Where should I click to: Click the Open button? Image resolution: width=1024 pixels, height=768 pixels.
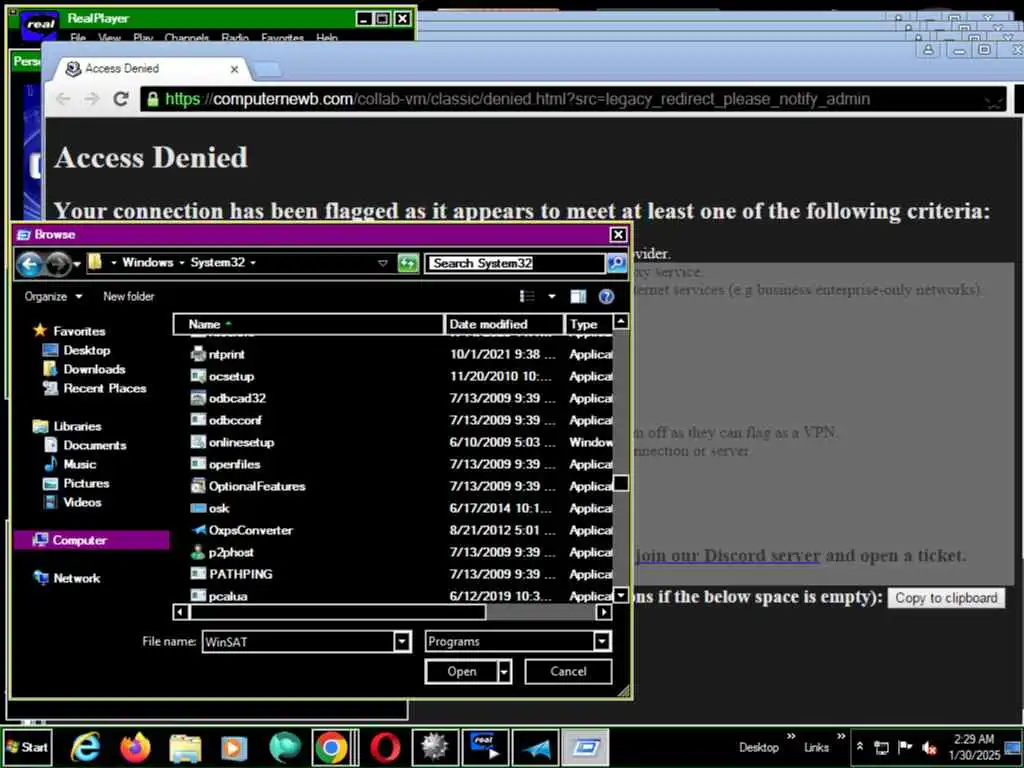point(461,672)
